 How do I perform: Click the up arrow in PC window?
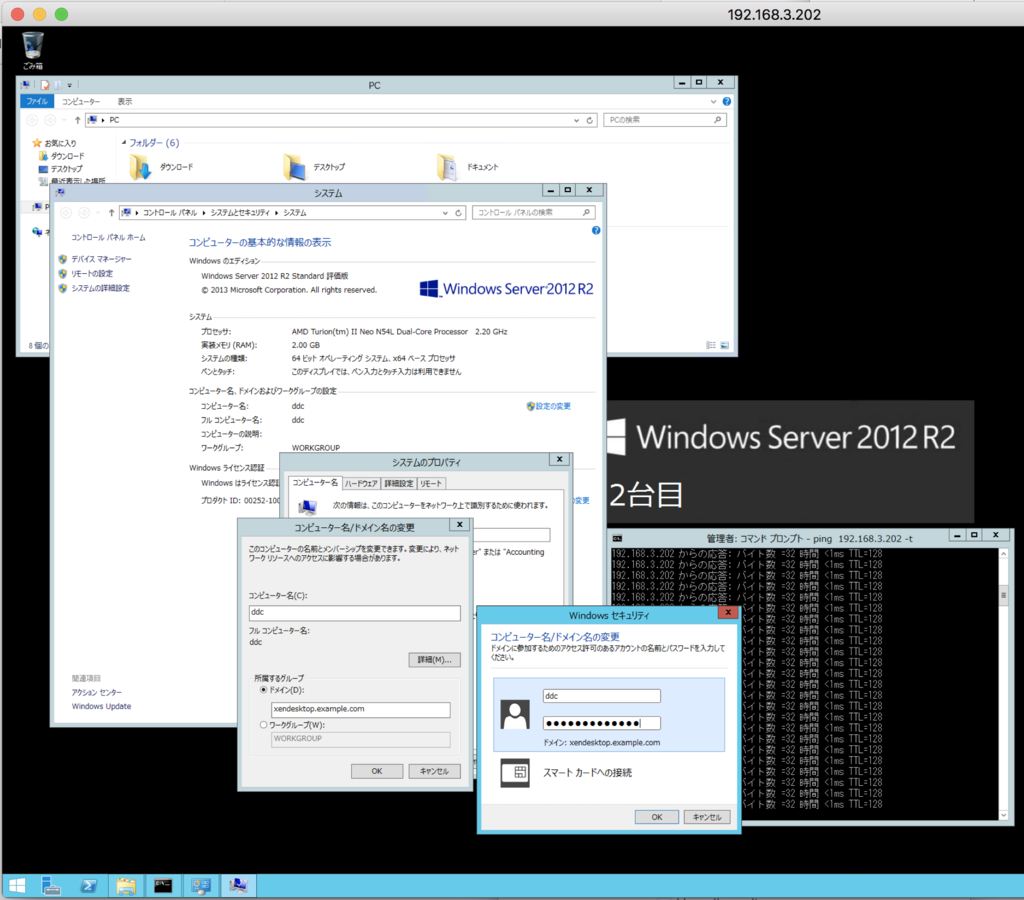point(78,120)
